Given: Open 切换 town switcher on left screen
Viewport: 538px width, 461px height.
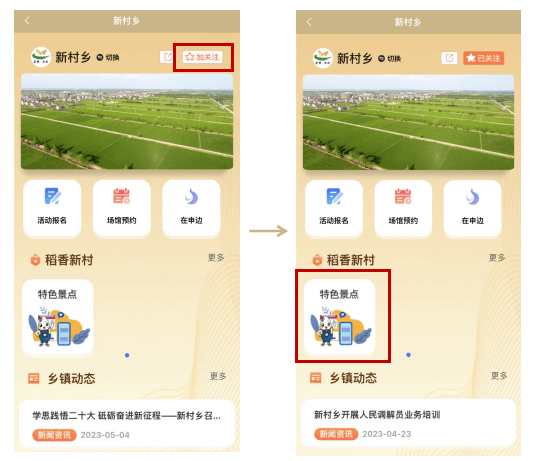Looking at the screenshot, I should click(x=108, y=57).
